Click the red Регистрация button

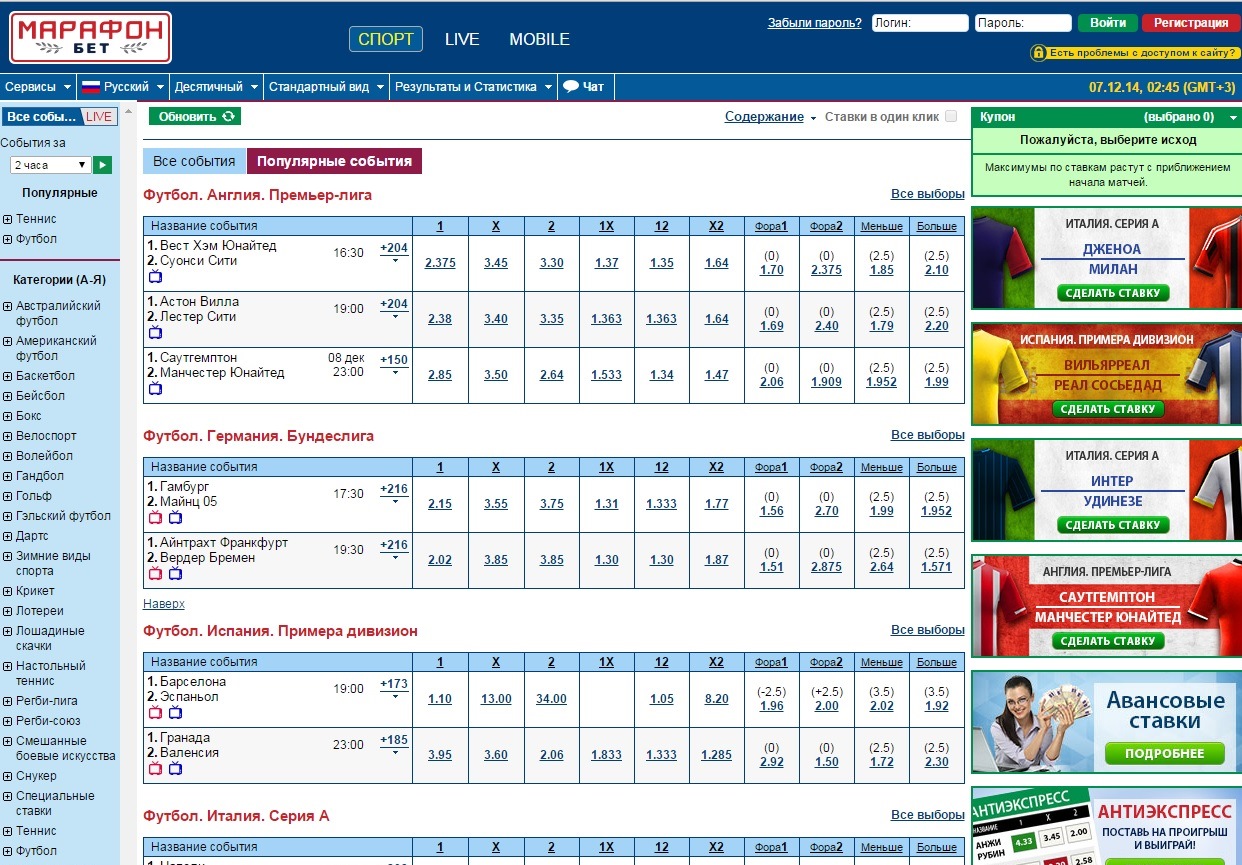coord(1191,23)
